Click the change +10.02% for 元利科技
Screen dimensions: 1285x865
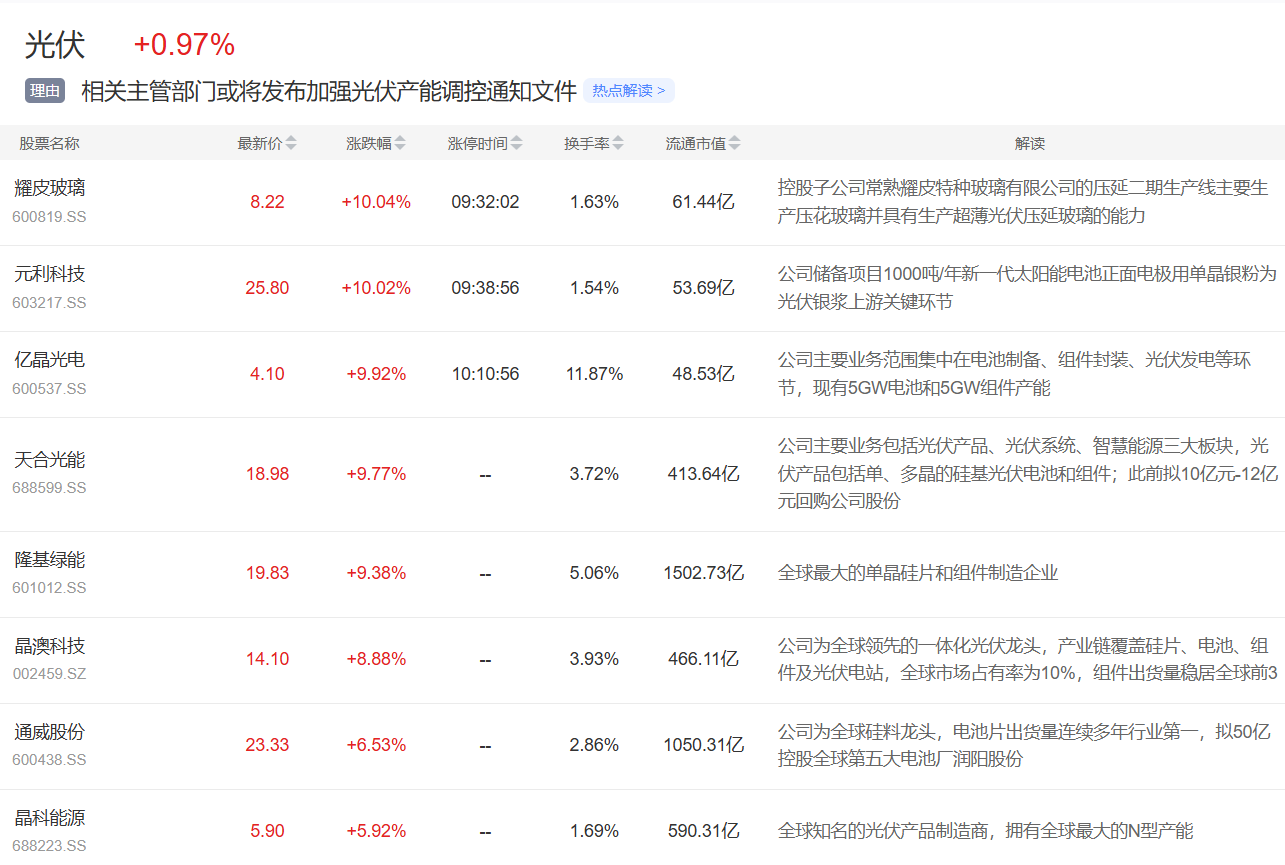pos(376,288)
